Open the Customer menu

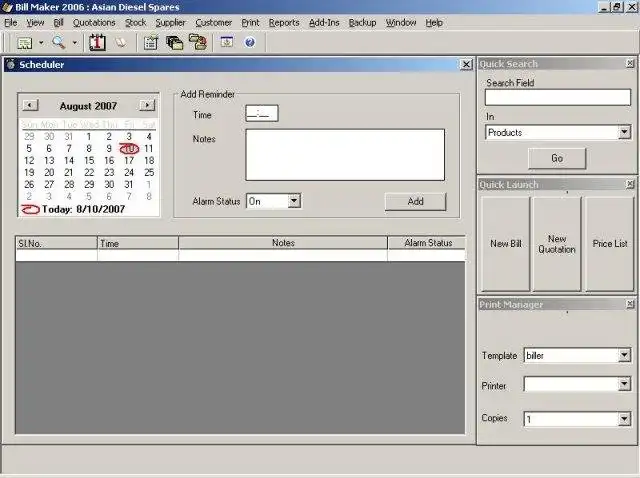coord(213,23)
